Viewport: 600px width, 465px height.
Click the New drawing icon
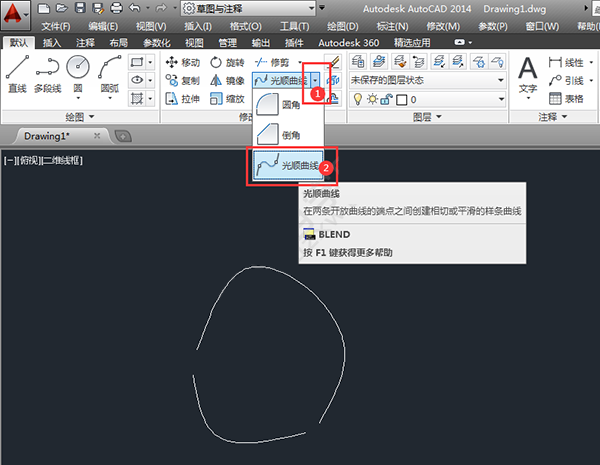(x=44, y=8)
